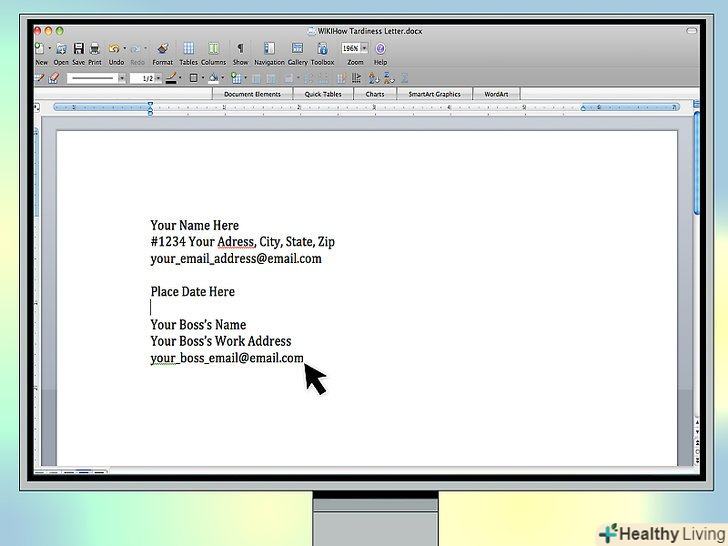Click the text "Your Boss's Work Address"
Viewport: 728px width, 546px height.
click(221, 341)
